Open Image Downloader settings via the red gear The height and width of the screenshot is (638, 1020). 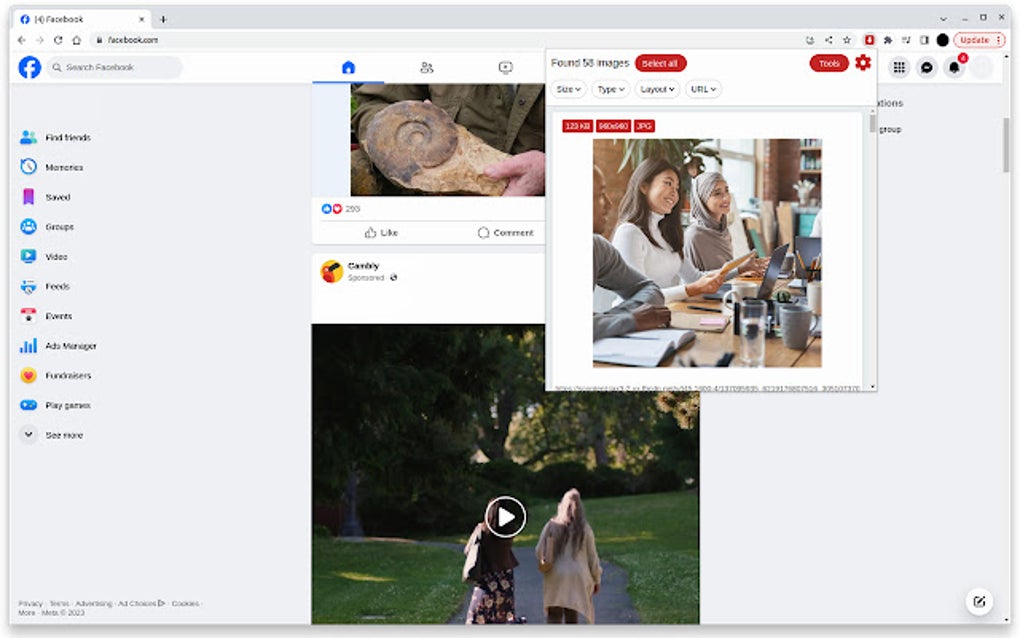pos(863,62)
